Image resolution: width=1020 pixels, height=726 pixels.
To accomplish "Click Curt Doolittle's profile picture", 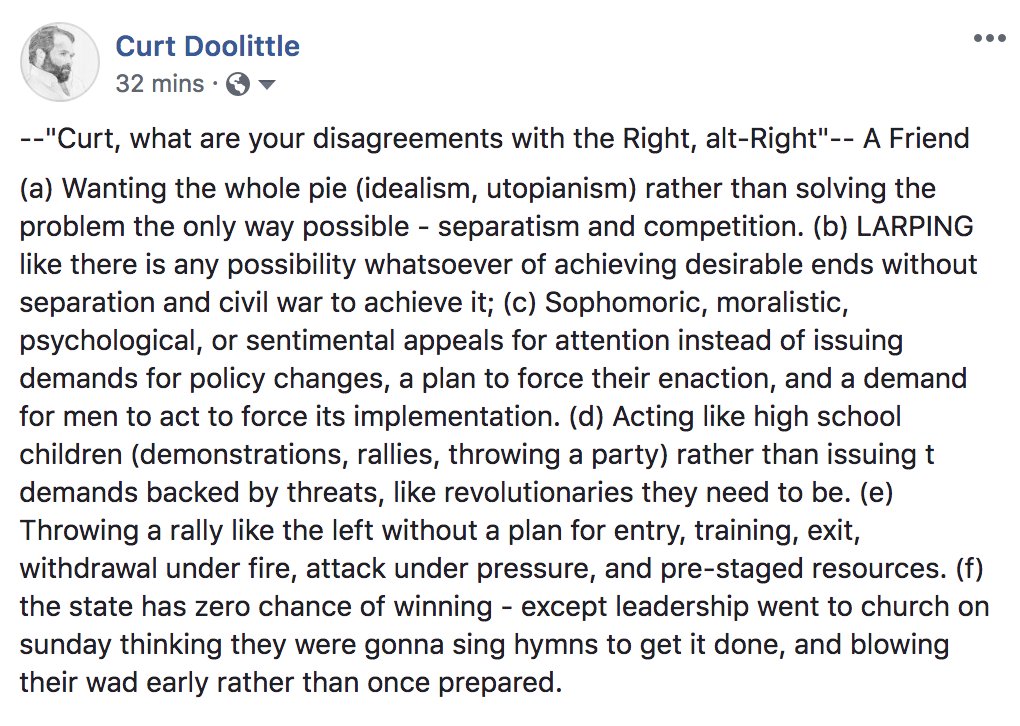I will point(60,62).
